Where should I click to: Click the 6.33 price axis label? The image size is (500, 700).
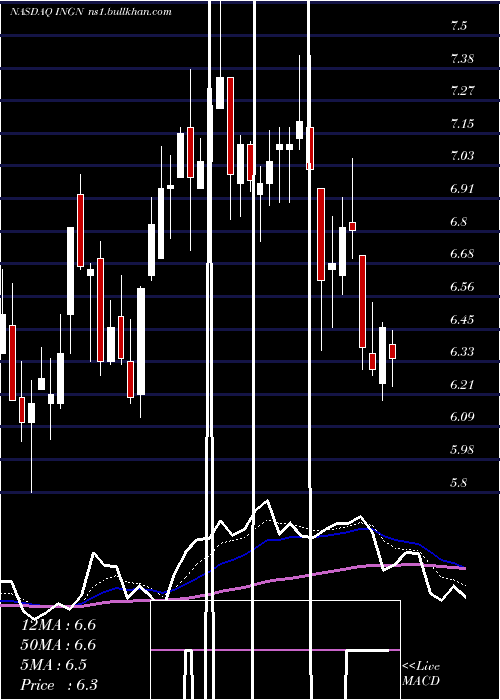coord(462,352)
